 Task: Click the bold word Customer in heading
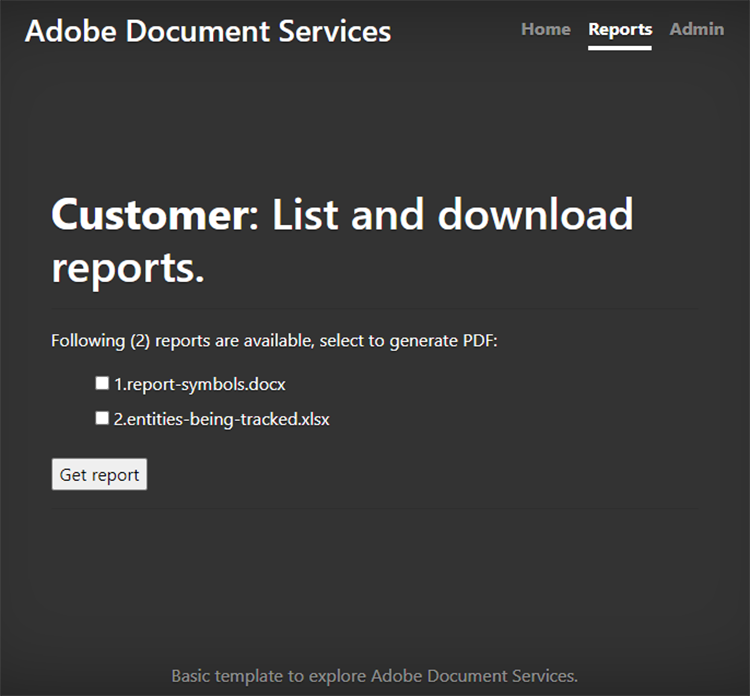(x=147, y=214)
